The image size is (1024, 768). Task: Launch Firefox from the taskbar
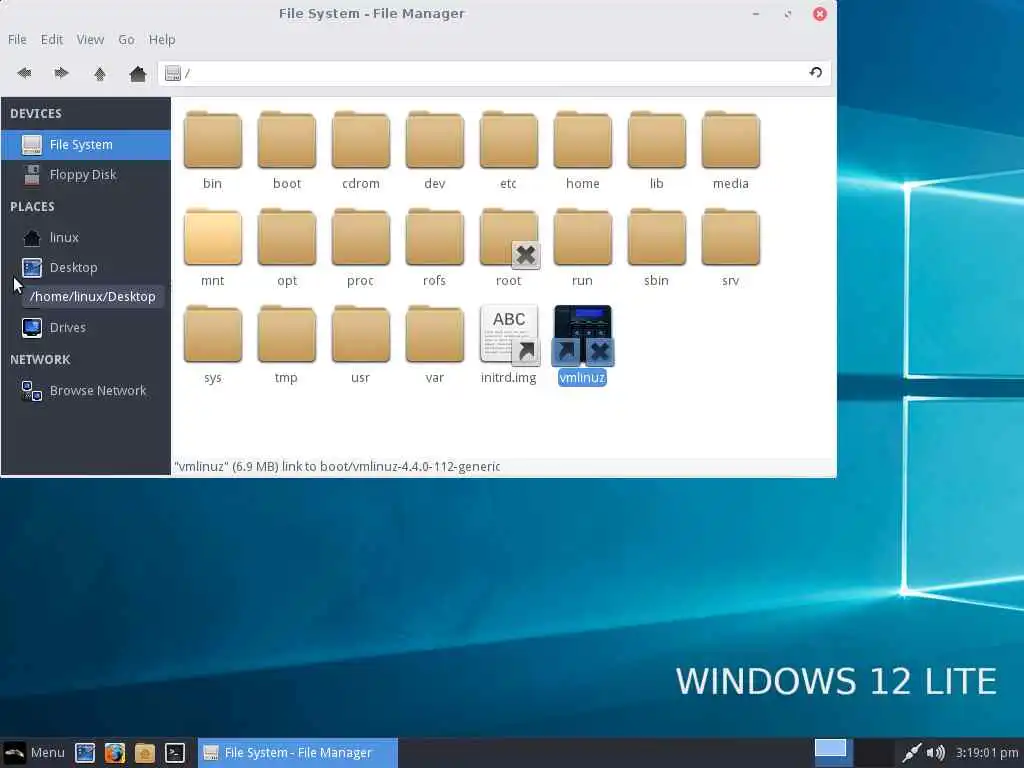click(114, 752)
